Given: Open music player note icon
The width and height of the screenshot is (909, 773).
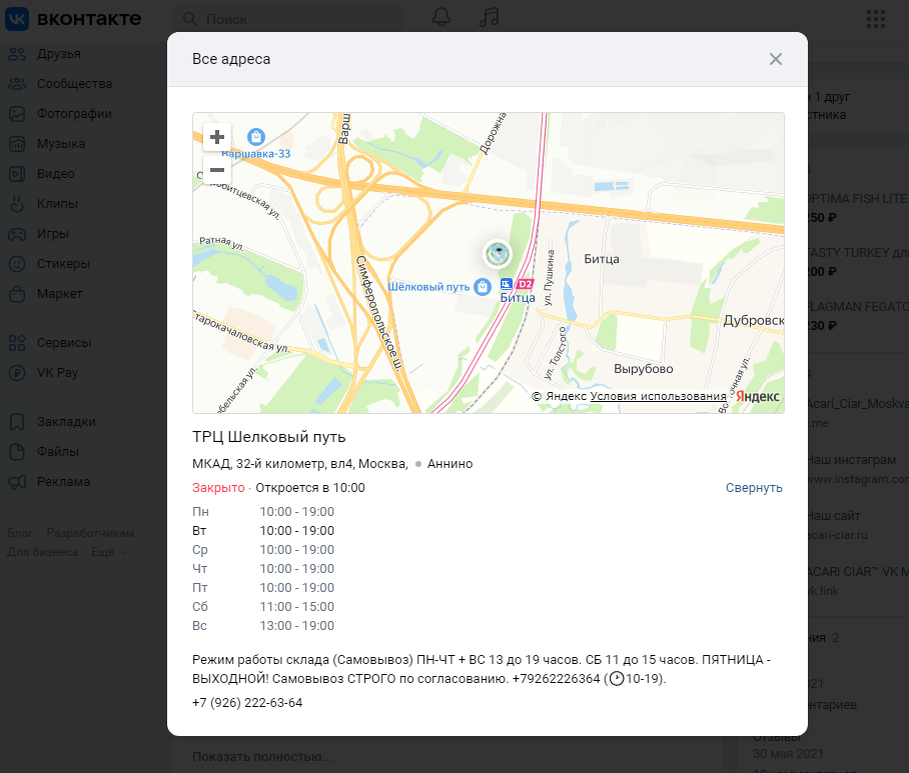Looking at the screenshot, I should 489,18.
